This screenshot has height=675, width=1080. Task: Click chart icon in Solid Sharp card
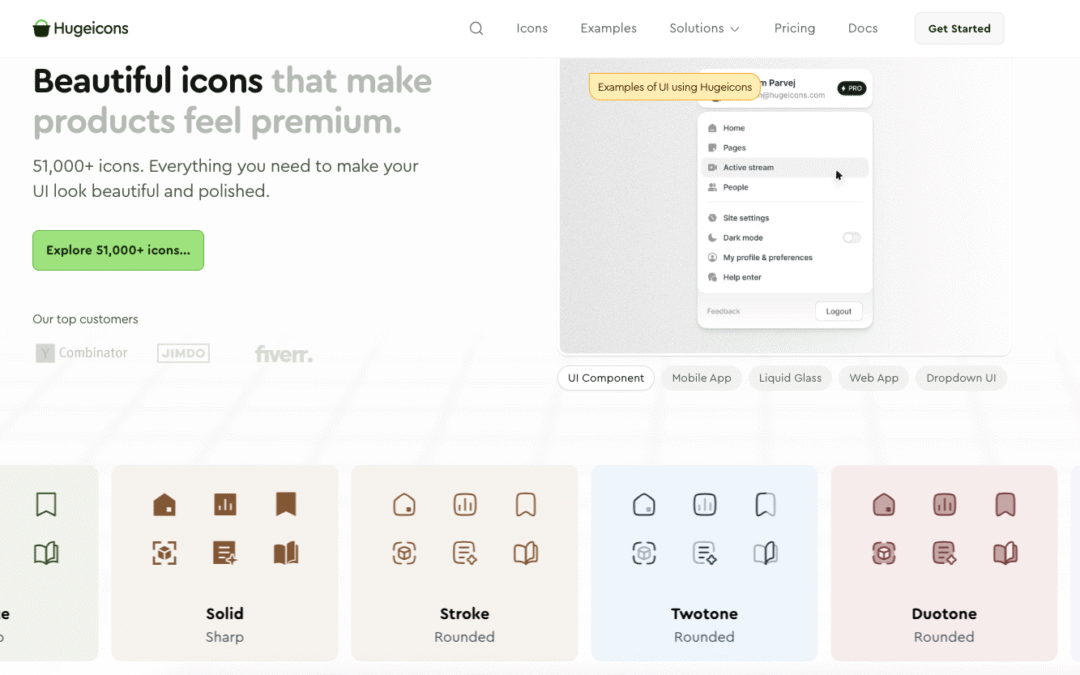(225, 504)
